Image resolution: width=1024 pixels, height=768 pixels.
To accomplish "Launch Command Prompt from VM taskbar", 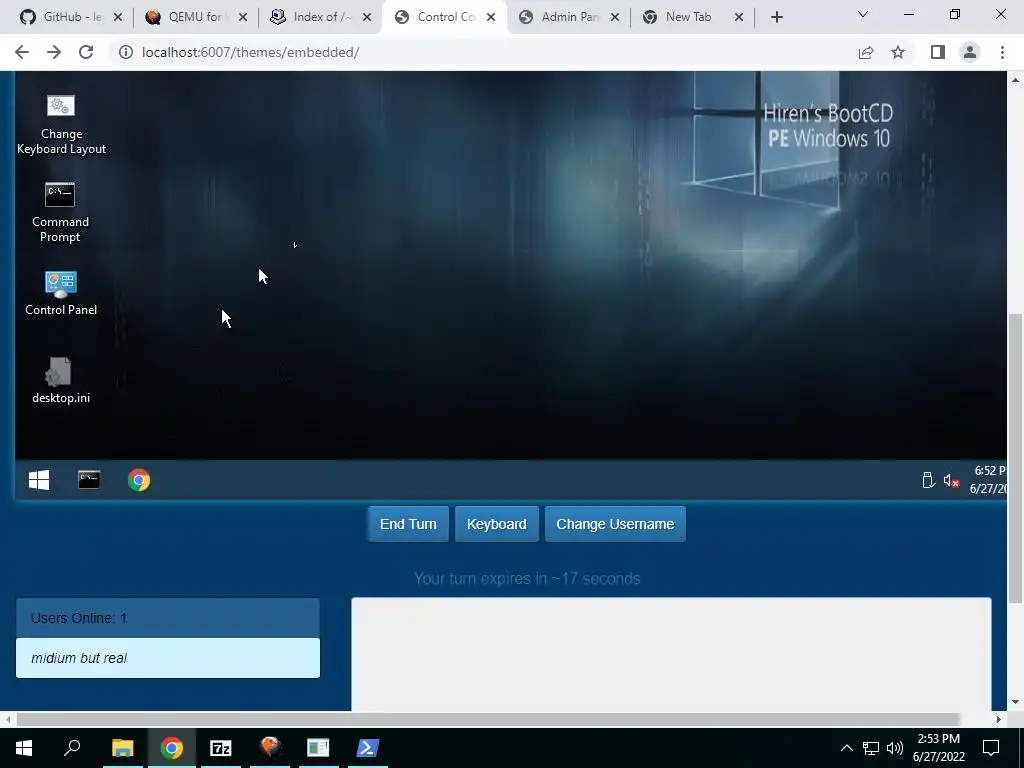I will pos(89,480).
